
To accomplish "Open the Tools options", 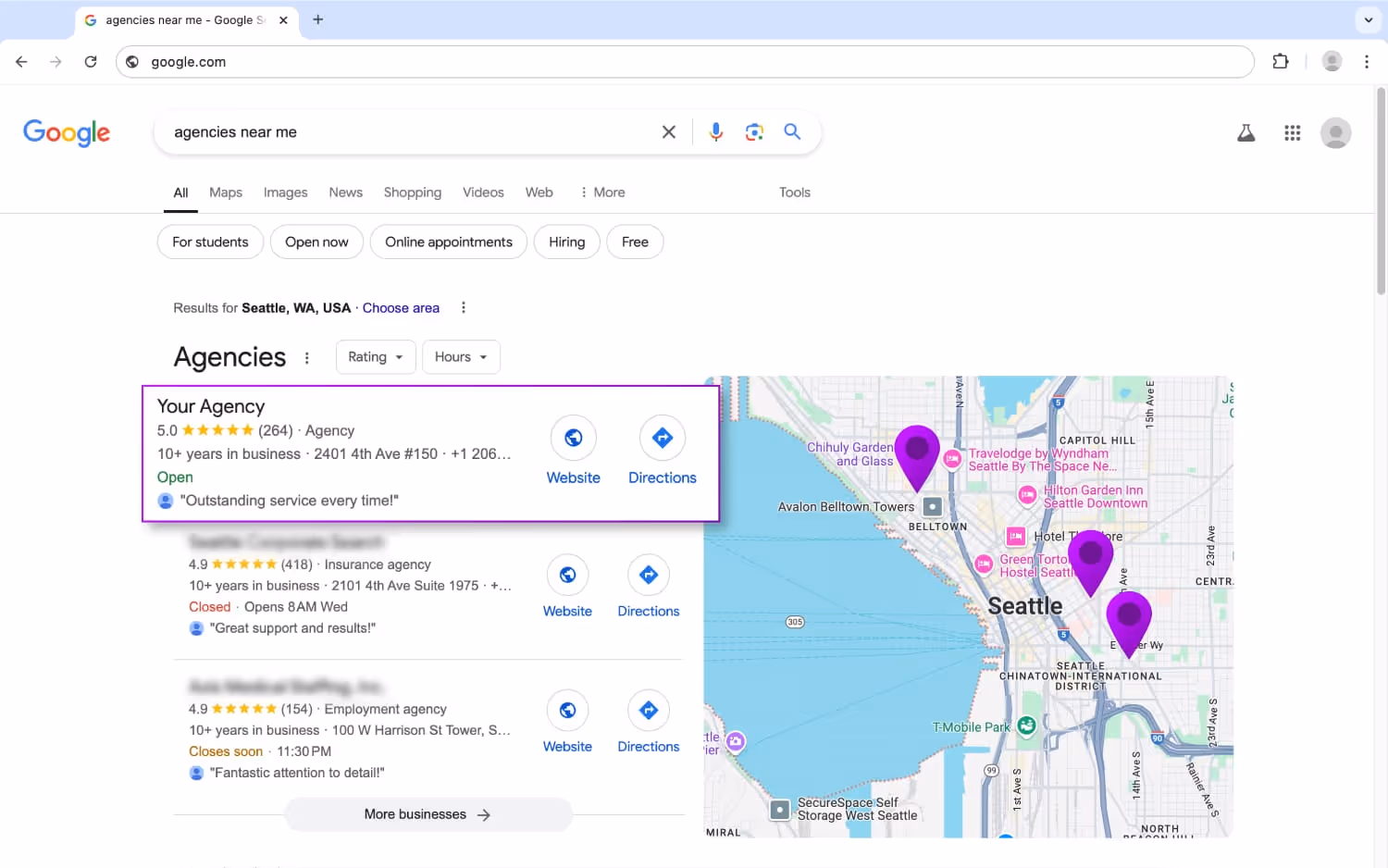I will tap(795, 192).
